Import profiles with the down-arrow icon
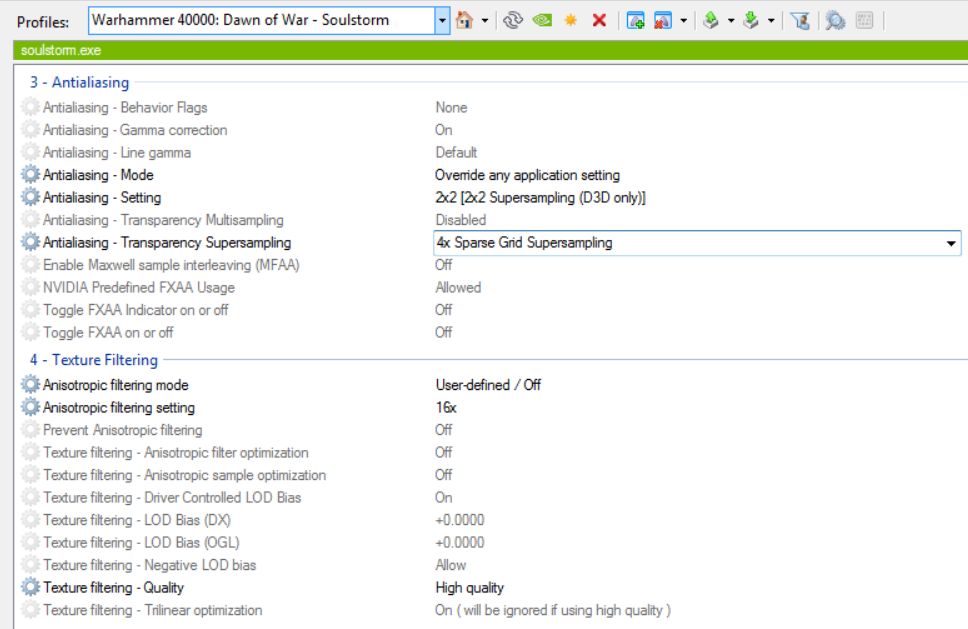This screenshot has height=629, width=968. click(x=751, y=20)
